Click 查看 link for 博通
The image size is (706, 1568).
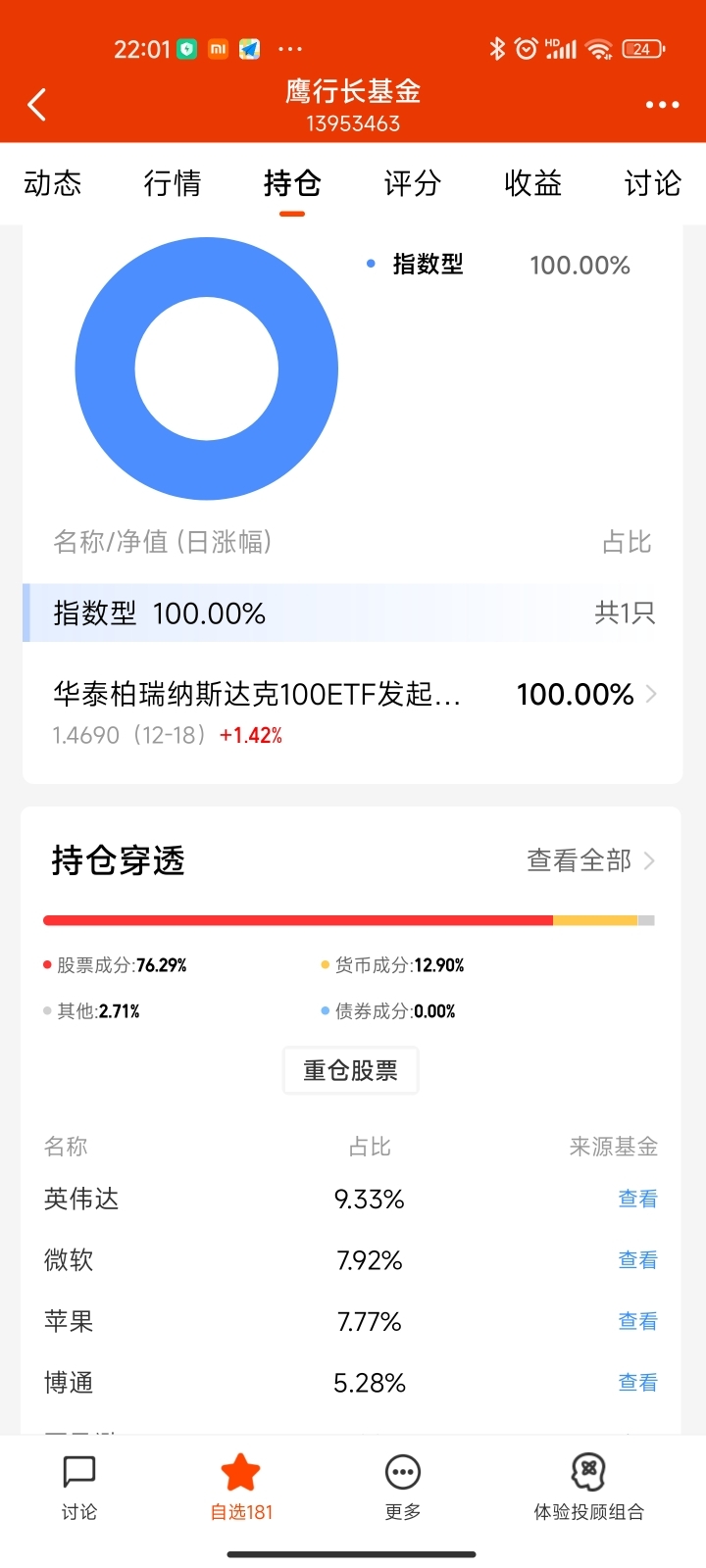(637, 1383)
